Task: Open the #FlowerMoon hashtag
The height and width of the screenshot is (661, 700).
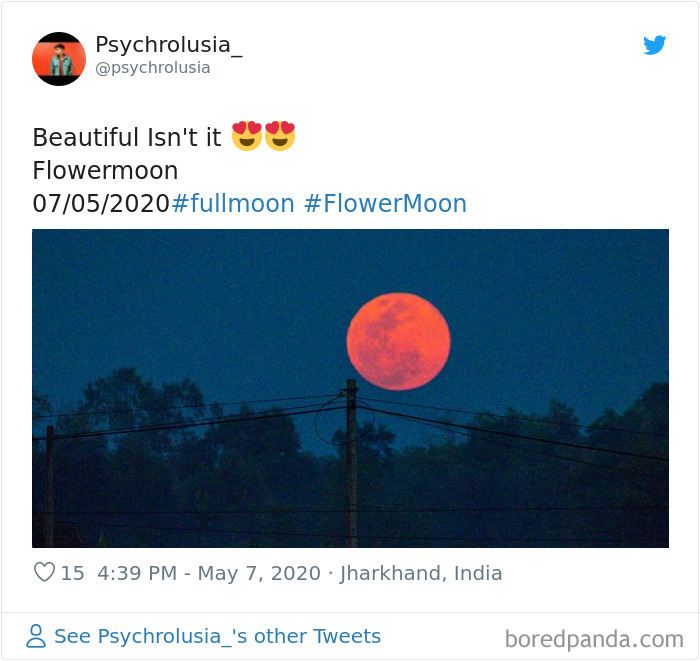Action: coord(385,204)
